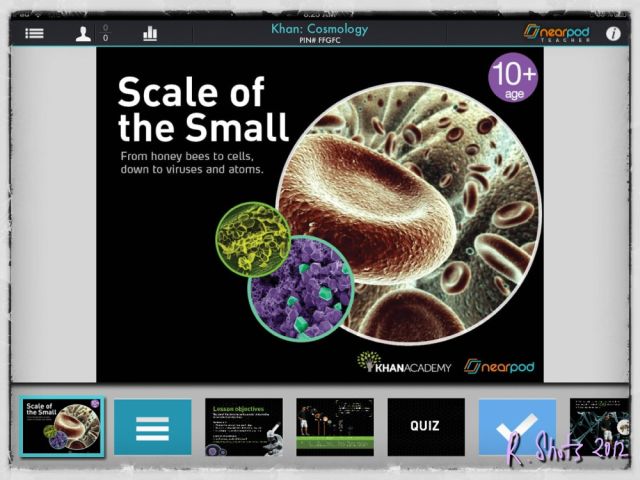
Task: Click the Nearpod logo on the slide
Action: click(500, 365)
